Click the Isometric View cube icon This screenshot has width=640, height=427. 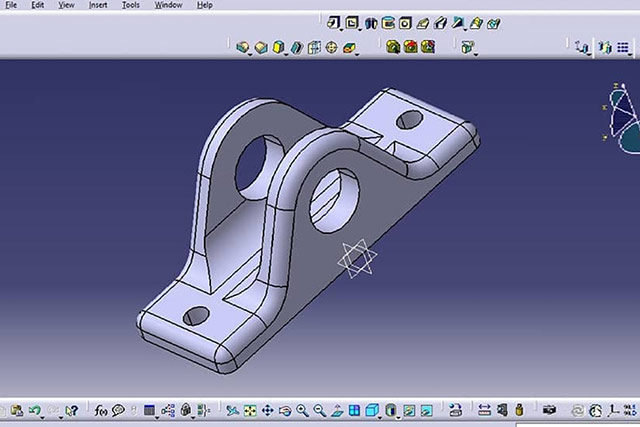click(372, 410)
